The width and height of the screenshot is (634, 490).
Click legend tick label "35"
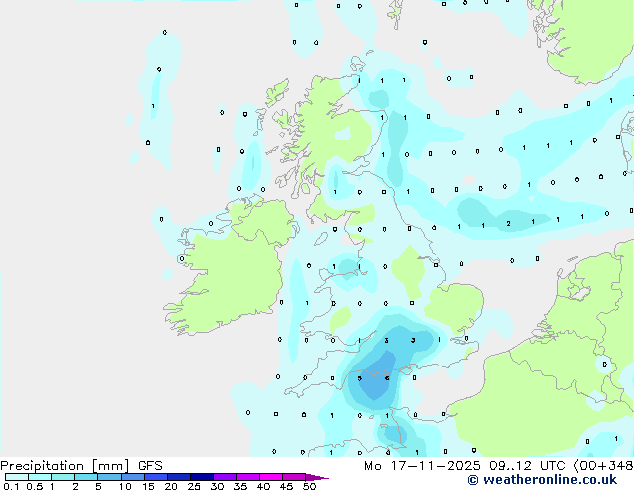point(240,486)
